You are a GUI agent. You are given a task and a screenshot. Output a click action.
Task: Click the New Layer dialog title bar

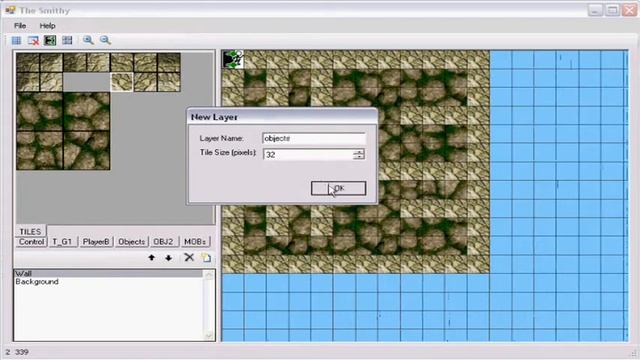coord(282,117)
